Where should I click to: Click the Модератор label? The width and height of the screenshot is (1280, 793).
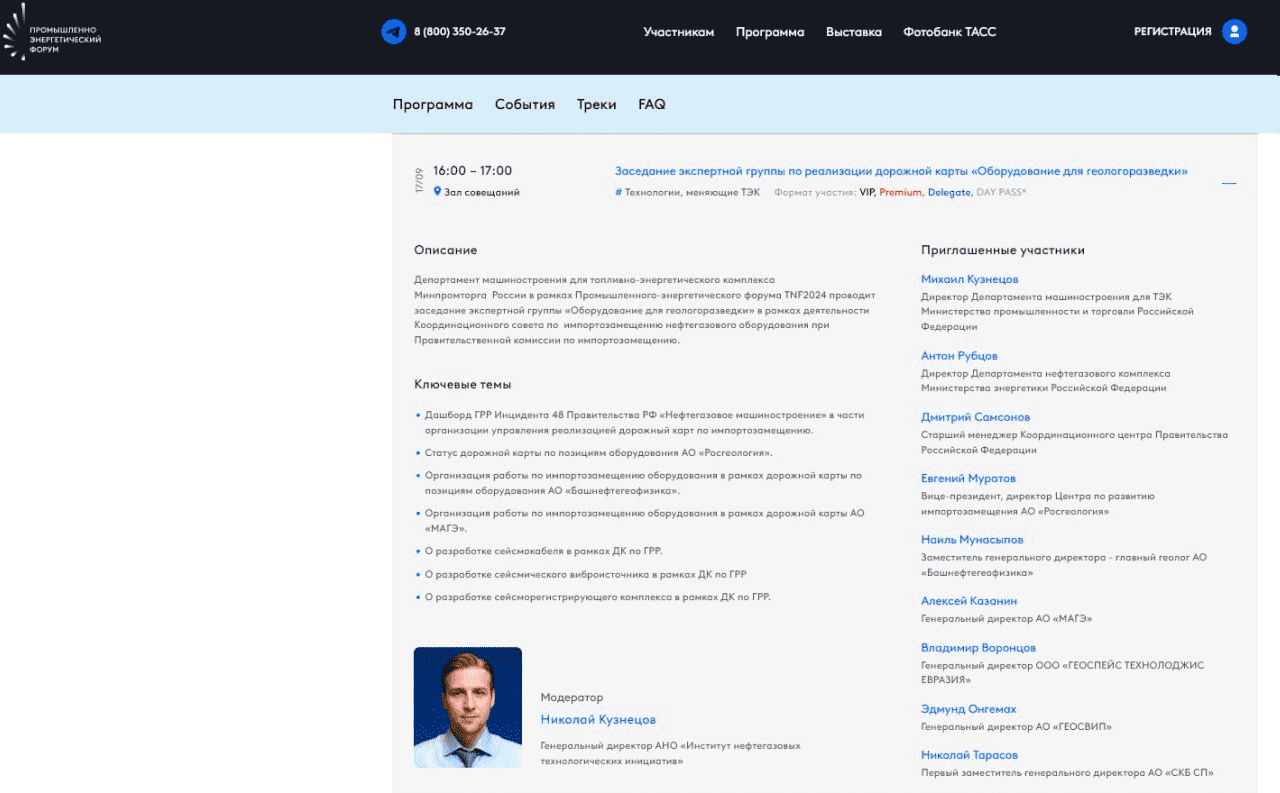coord(572,697)
